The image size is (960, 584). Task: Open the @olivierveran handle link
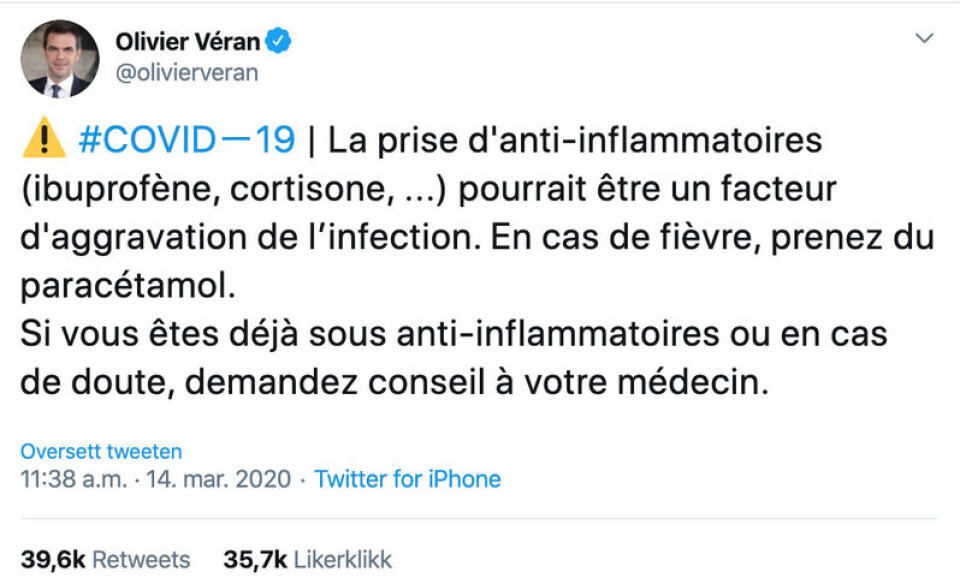click(188, 73)
